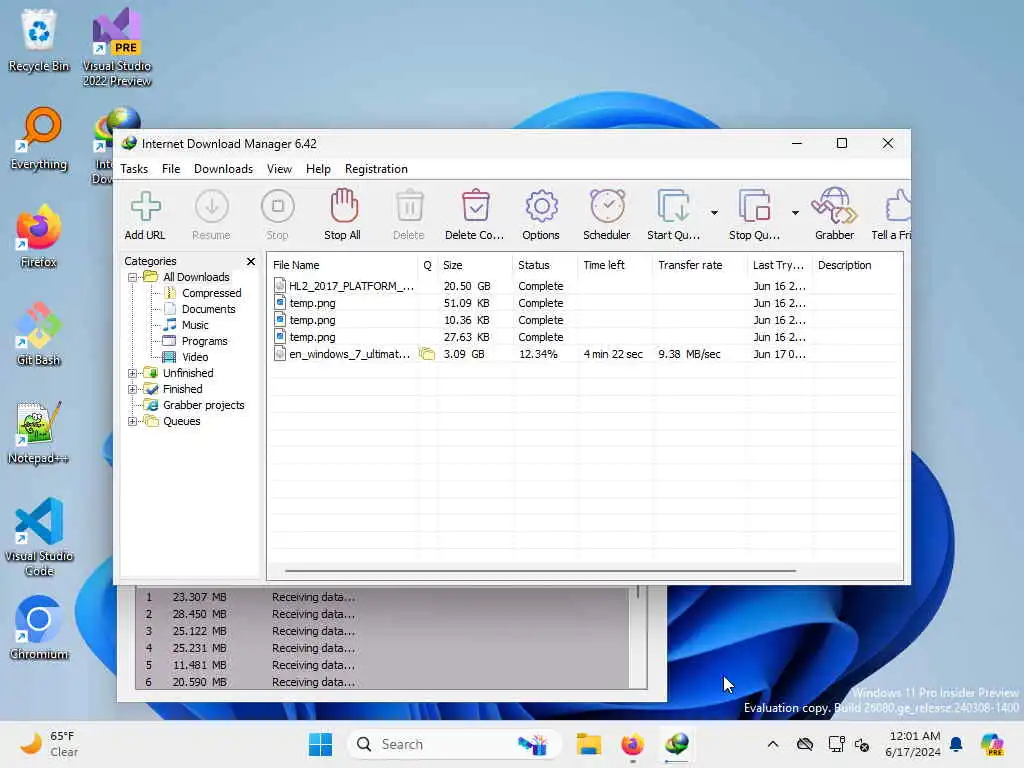The image size is (1024, 768).
Task: Collapse the All Downloads tree node
Action: click(133, 278)
